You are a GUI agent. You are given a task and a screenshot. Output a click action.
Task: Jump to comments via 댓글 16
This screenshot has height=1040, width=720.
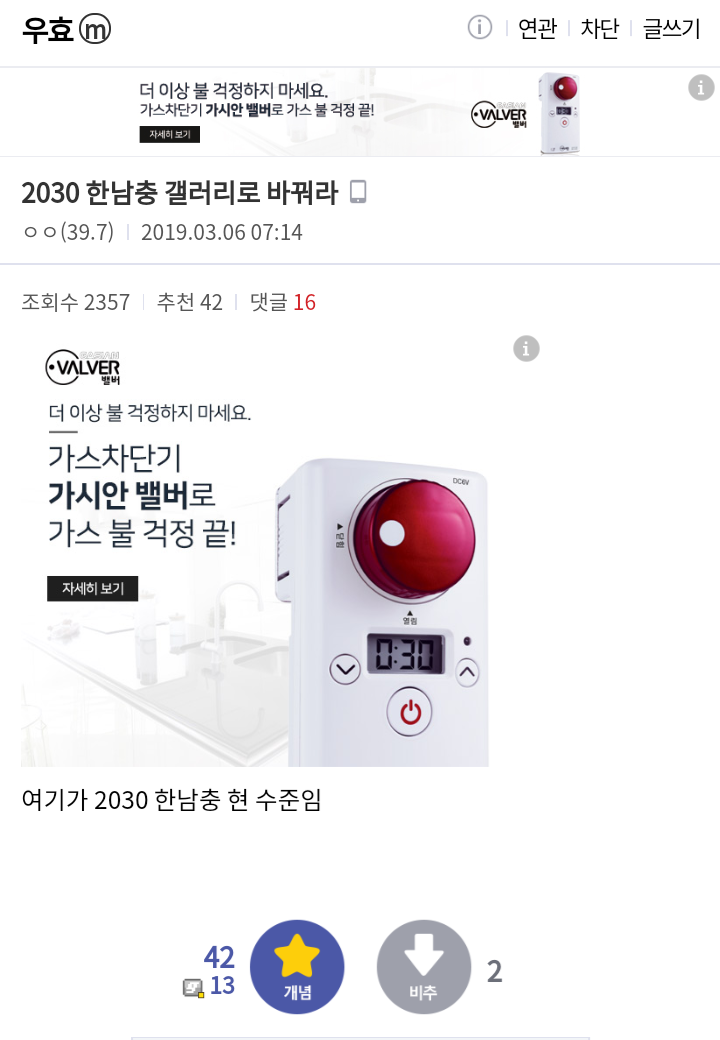(282, 302)
